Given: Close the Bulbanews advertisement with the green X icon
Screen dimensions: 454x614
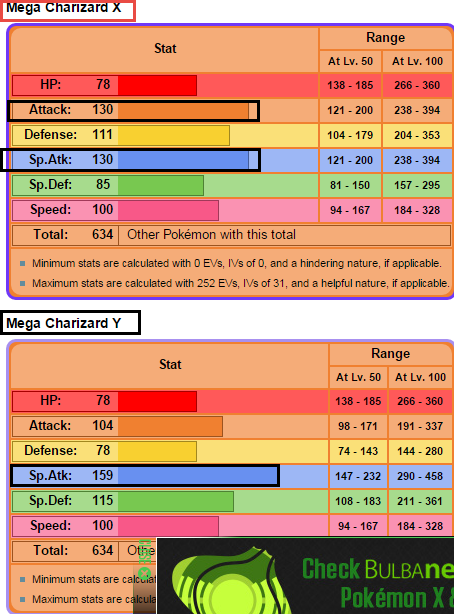Looking at the screenshot, I should tap(145, 573).
